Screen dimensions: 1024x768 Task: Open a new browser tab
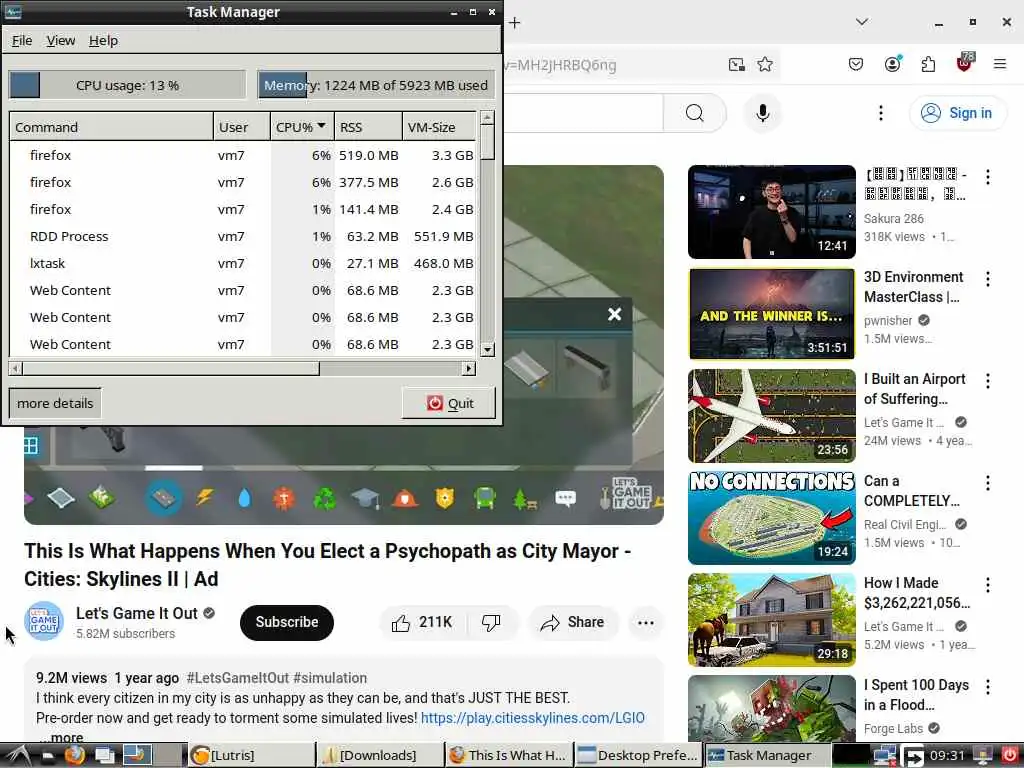[515, 23]
